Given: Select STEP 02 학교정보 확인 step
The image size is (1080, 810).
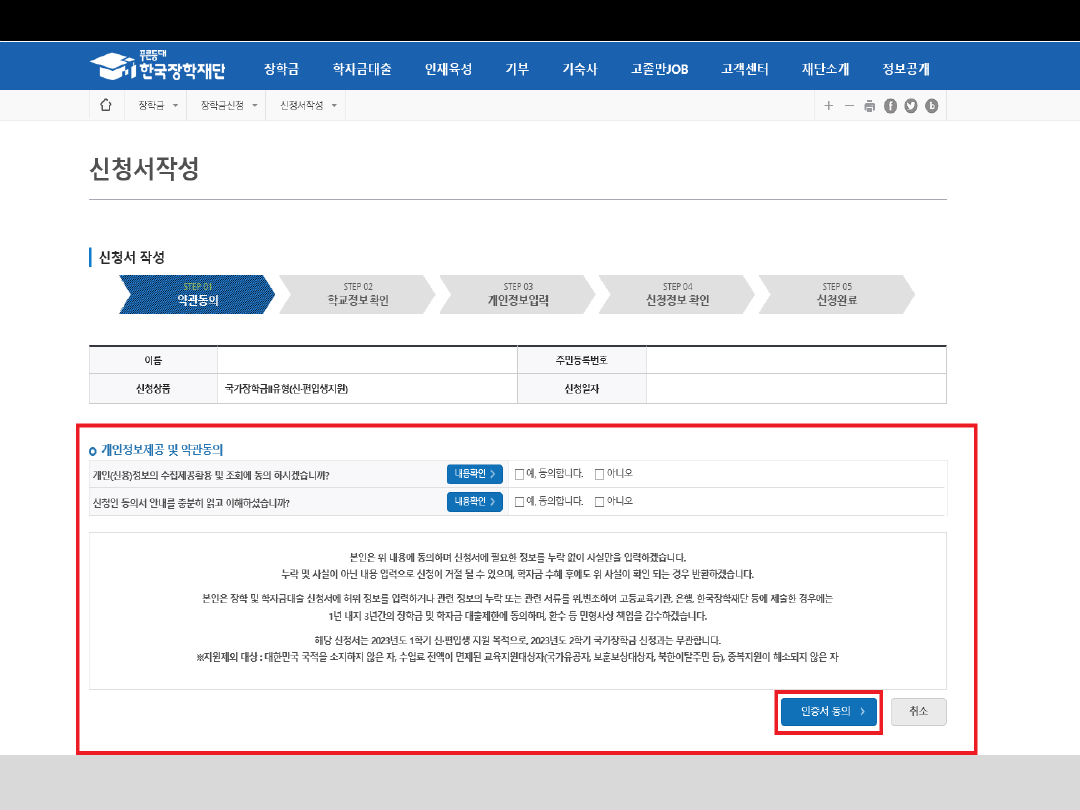Looking at the screenshot, I should [x=358, y=294].
